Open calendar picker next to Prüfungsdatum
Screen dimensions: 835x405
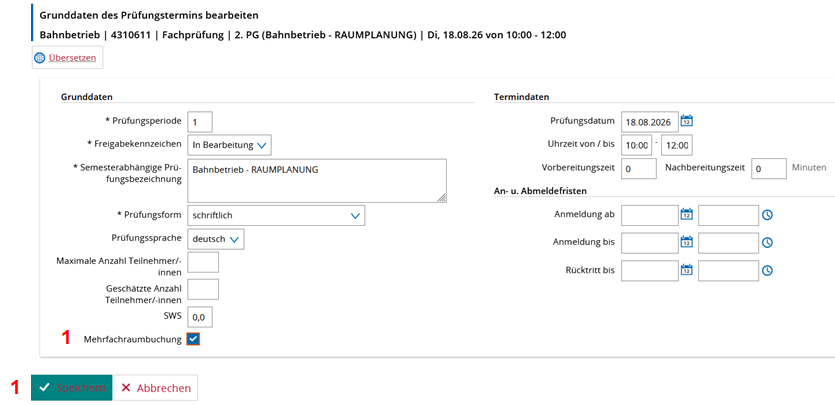click(x=687, y=121)
